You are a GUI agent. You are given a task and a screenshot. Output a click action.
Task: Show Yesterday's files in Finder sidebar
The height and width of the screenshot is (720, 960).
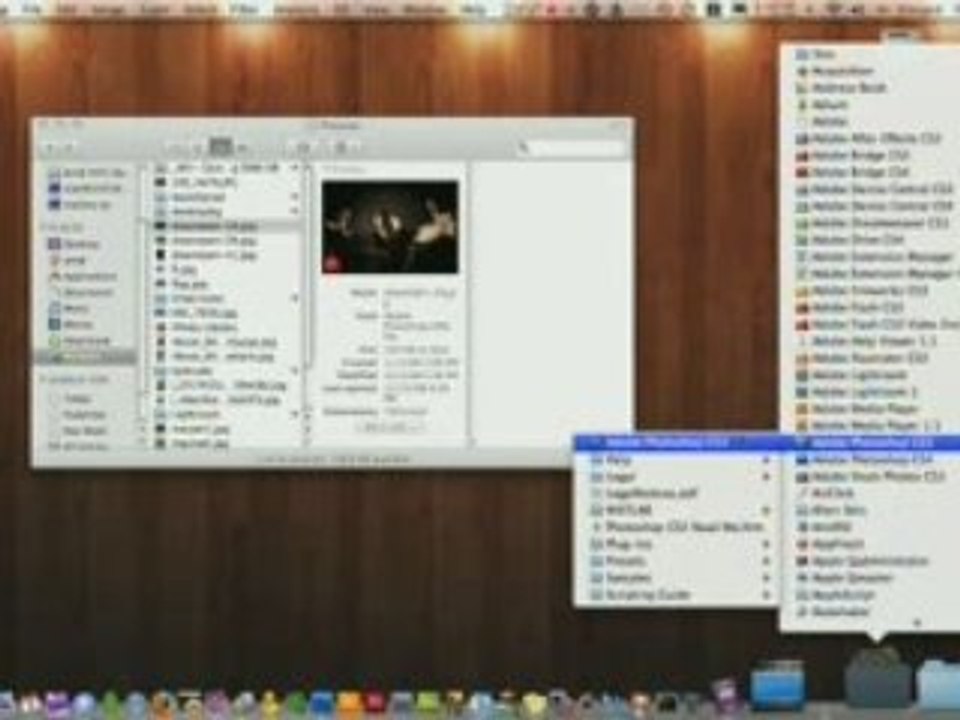pyautogui.click(x=77, y=414)
